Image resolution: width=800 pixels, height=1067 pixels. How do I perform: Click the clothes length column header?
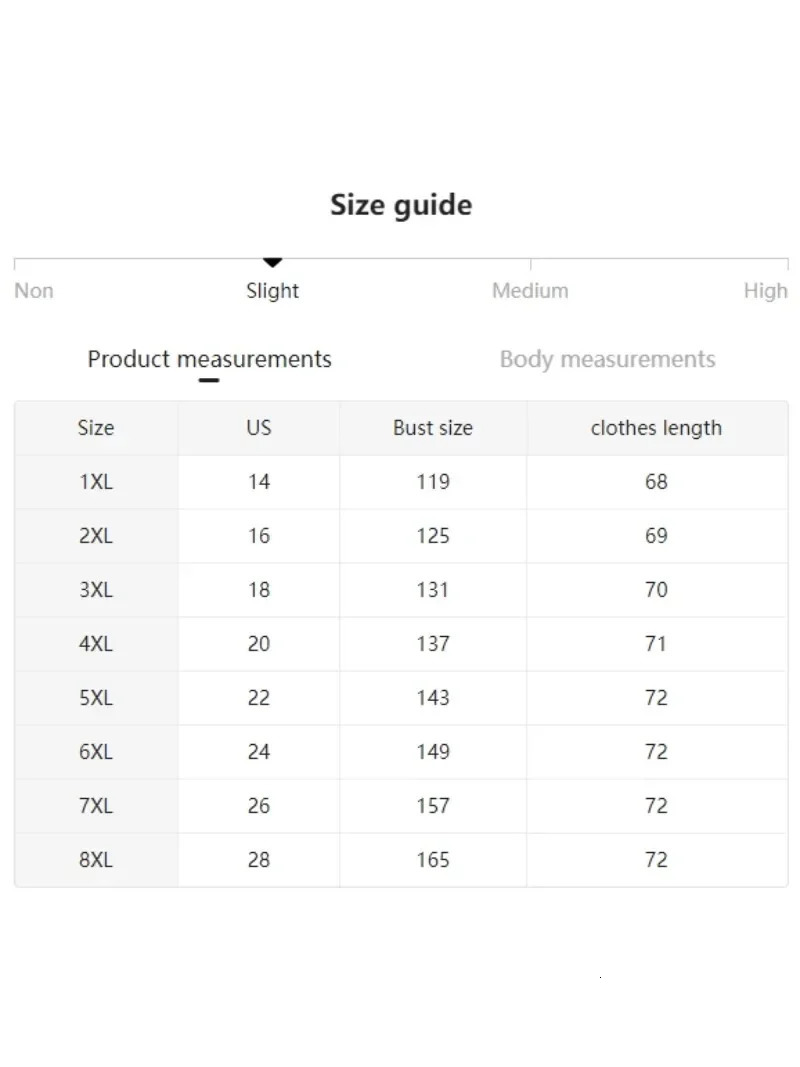(x=656, y=428)
